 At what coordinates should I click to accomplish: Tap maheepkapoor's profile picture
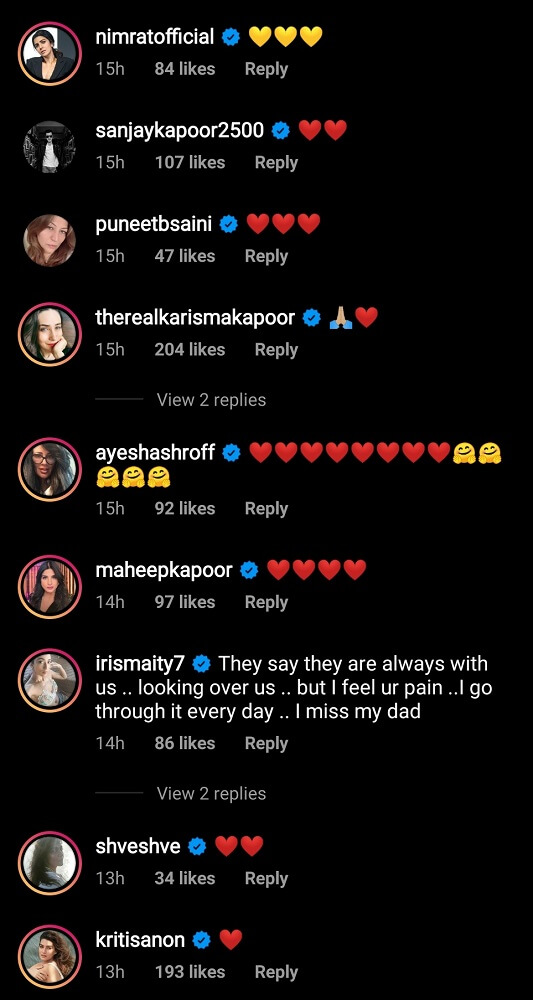(50, 586)
